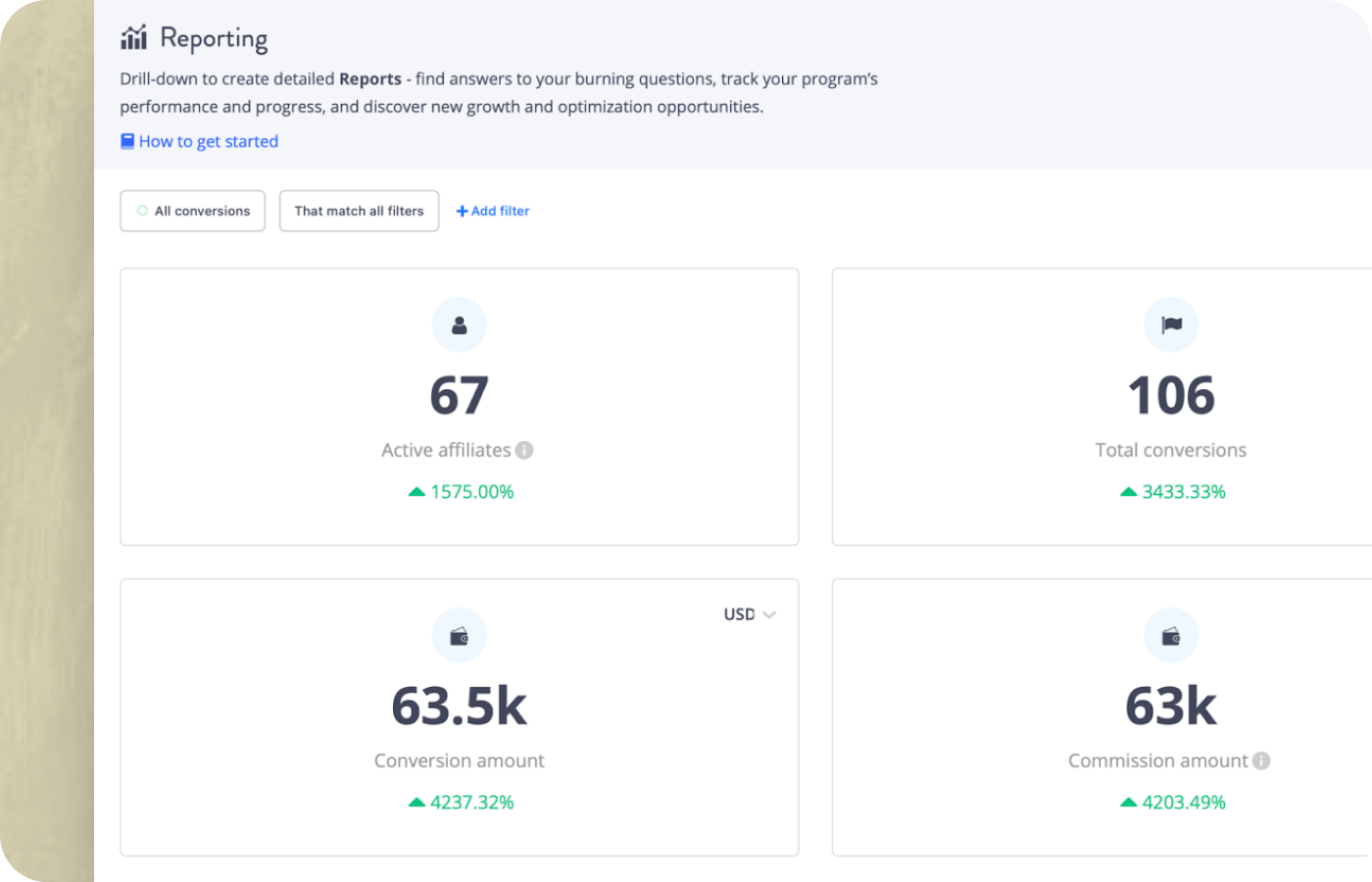The width and height of the screenshot is (1372, 882).
Task: Open the How to get started link
Action: click(208, 141)
